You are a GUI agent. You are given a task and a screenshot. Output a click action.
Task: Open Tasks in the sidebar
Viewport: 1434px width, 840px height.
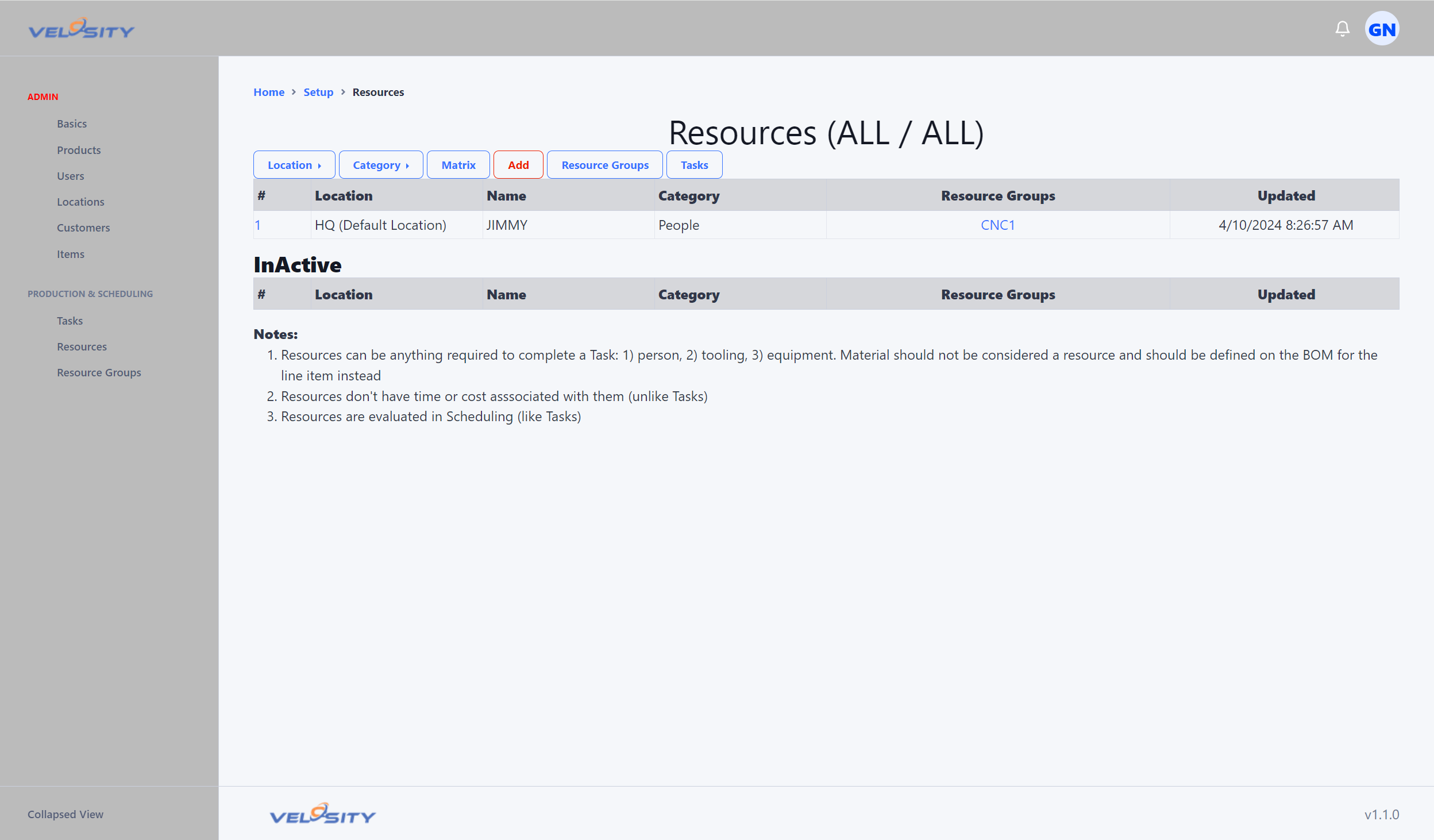pyautogui.click(x=70, y=321)
